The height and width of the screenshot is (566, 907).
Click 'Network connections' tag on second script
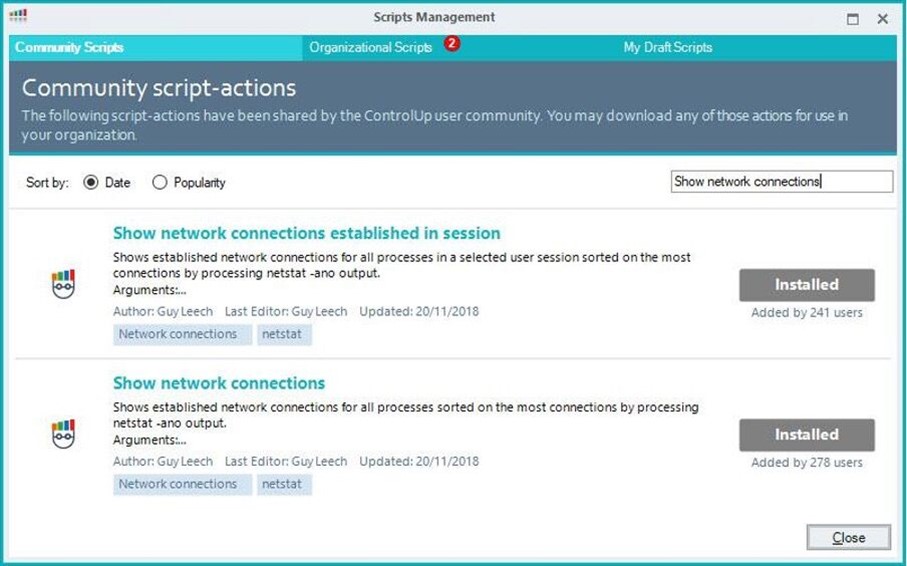(182, 484)
